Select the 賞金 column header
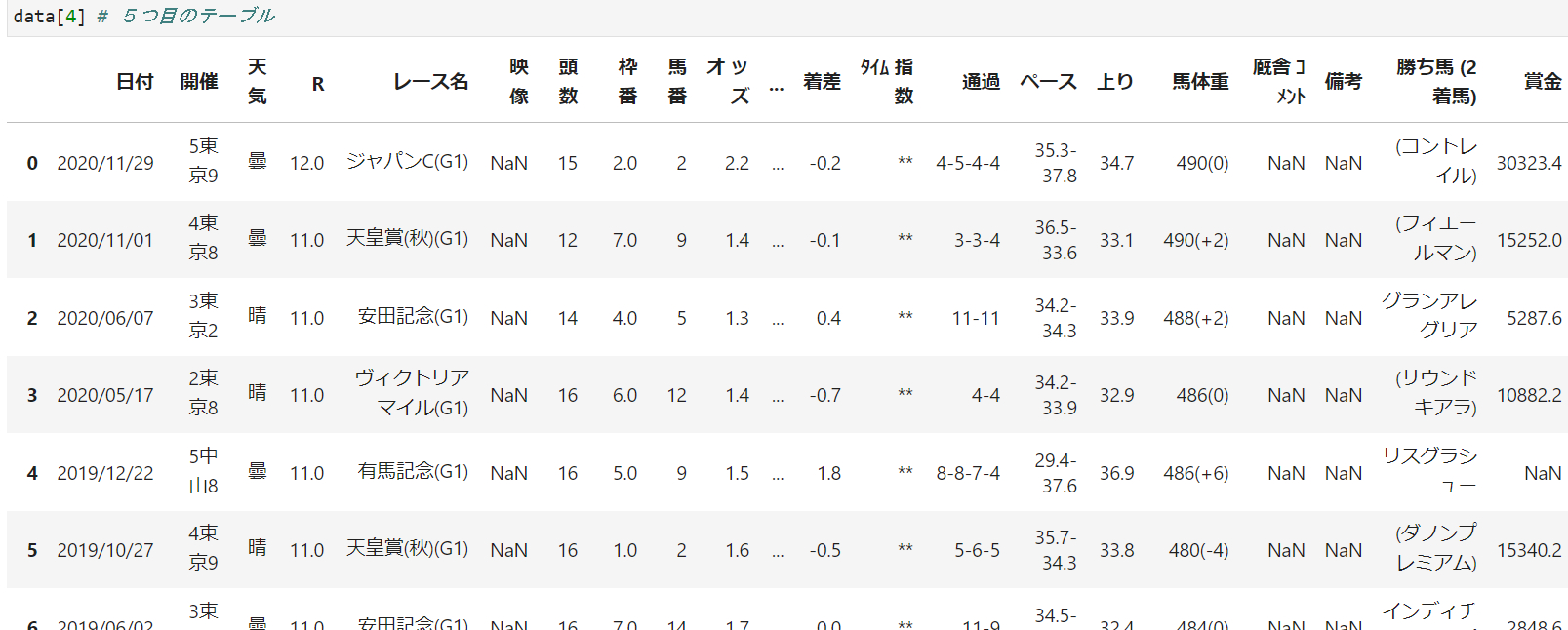1568x630 pixels. tap(1543, 82)
